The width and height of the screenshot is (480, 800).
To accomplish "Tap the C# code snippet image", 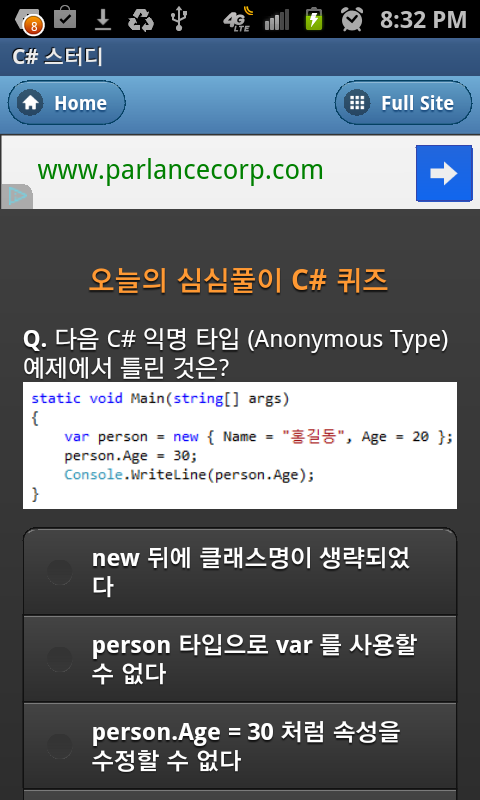I will coord(240,445).
